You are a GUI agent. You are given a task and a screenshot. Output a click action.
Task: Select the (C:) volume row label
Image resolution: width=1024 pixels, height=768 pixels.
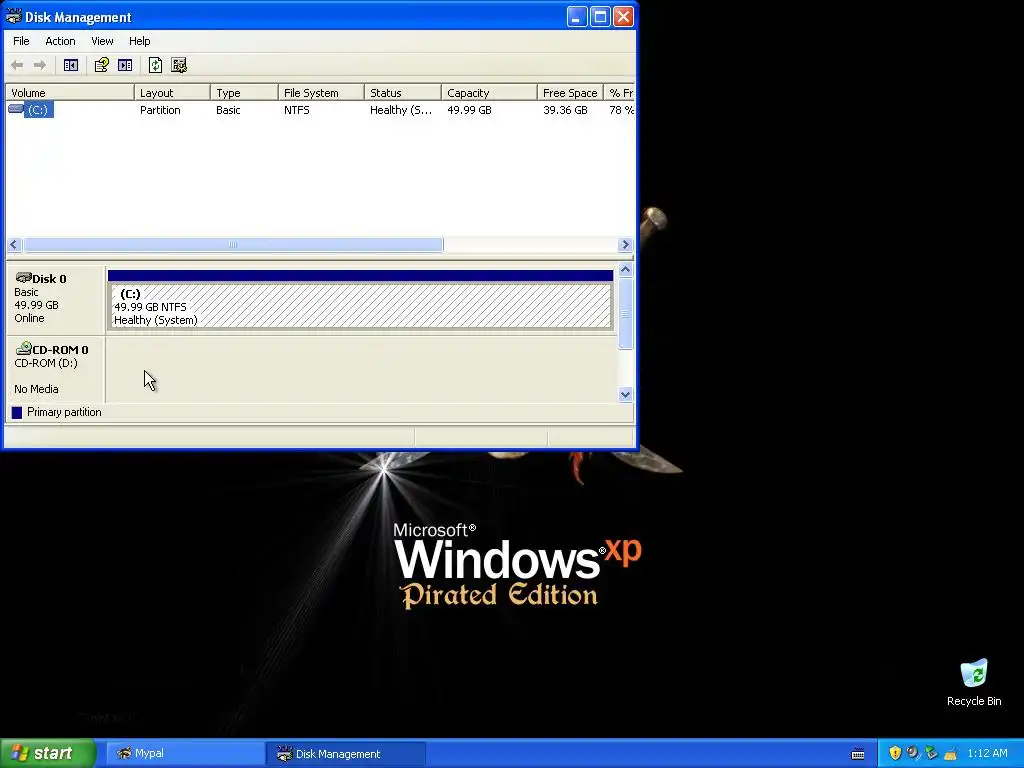click(x=38, y=110)
